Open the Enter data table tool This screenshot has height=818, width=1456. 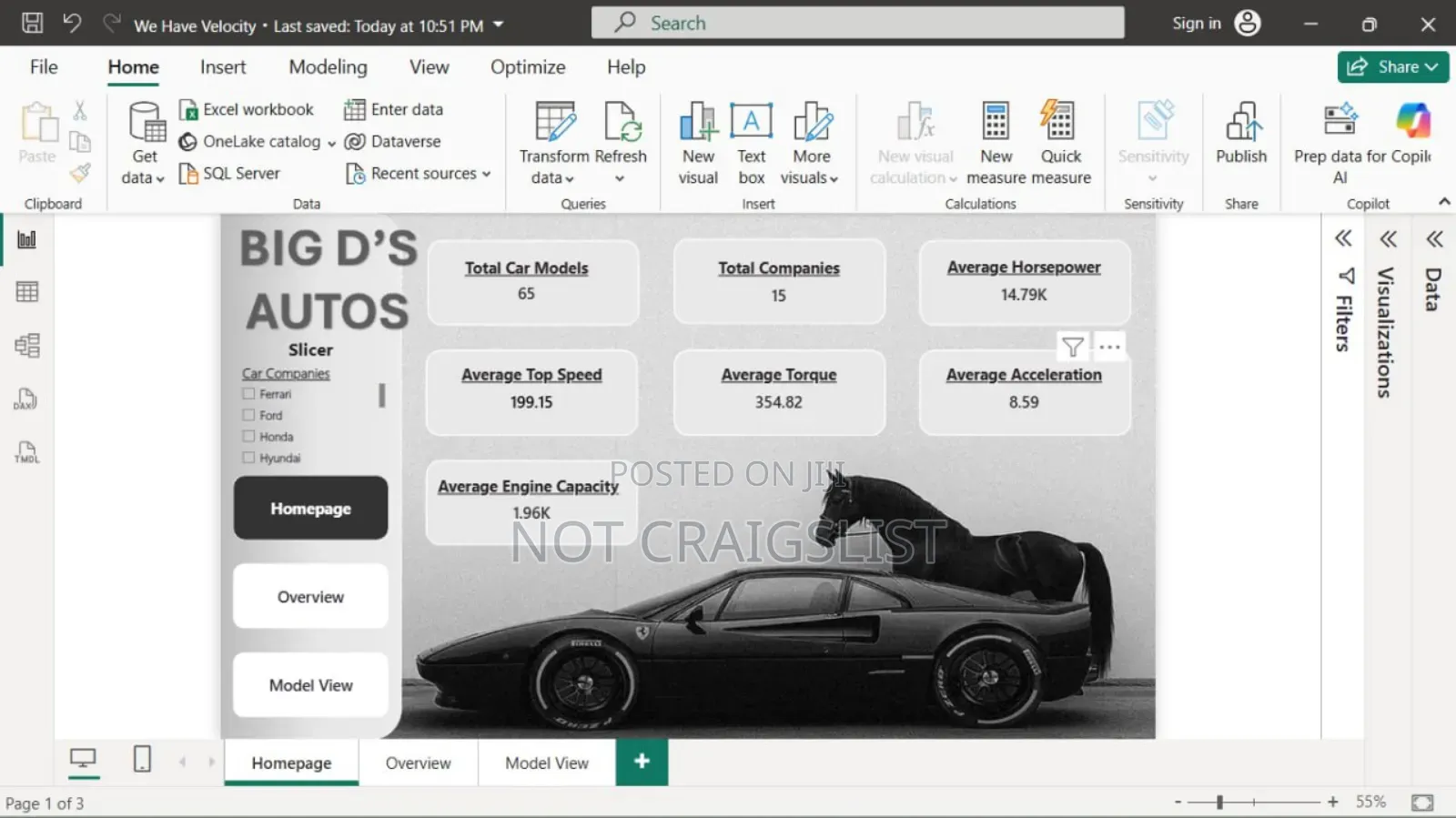coord(394,109)
